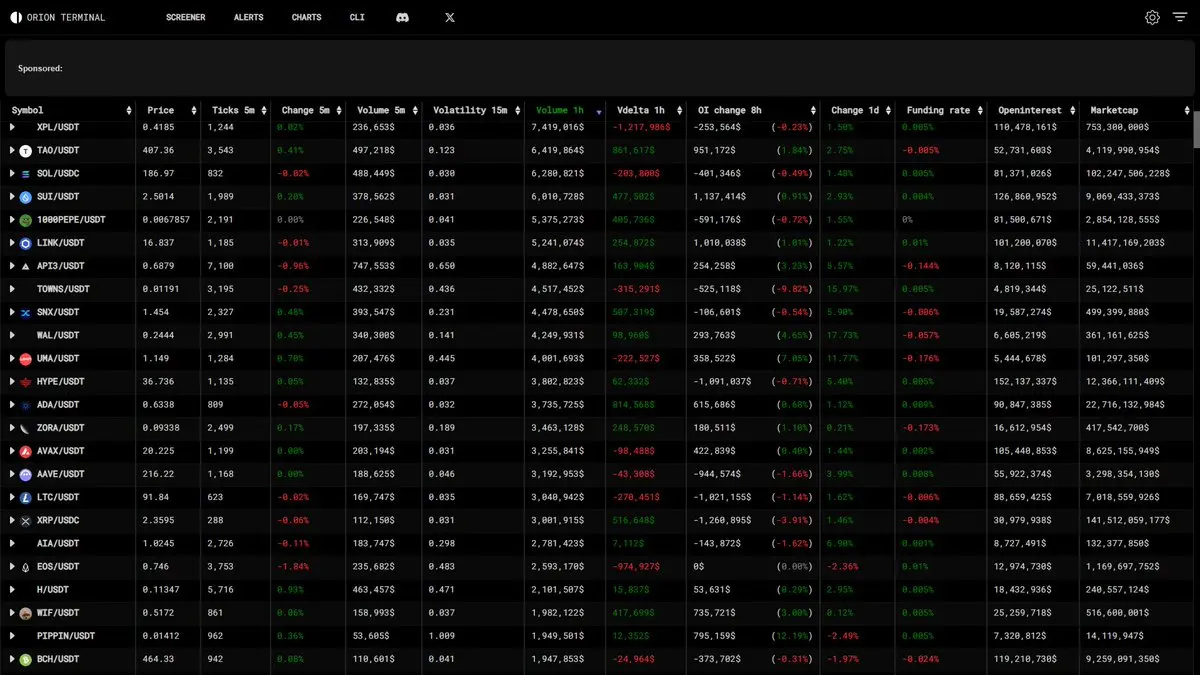Screen dimensions: 1200x675
Task: Expand the H/USDT row
Action: tap(12, 589)
